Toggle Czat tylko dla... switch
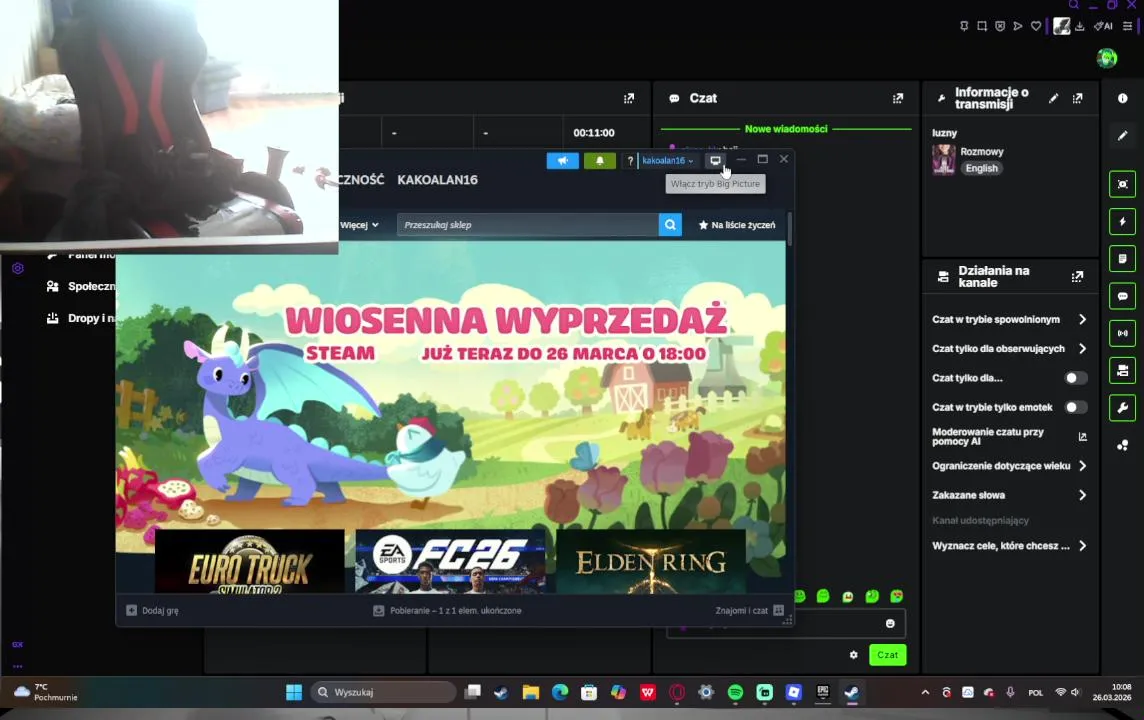Image resolution: width=1144 pixels, height=720 pixels. 1075,378
